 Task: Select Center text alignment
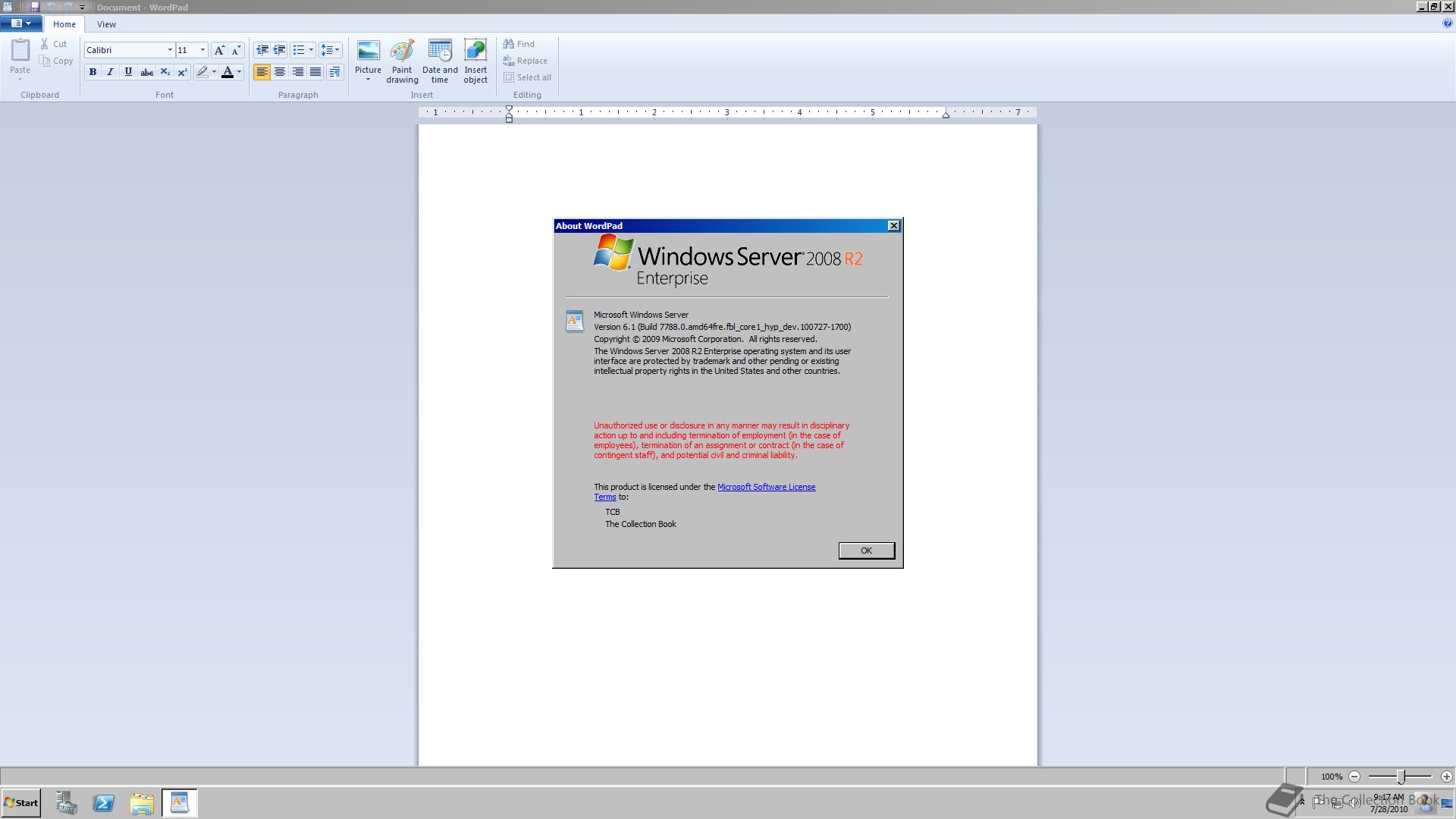(x=280, y=72)
